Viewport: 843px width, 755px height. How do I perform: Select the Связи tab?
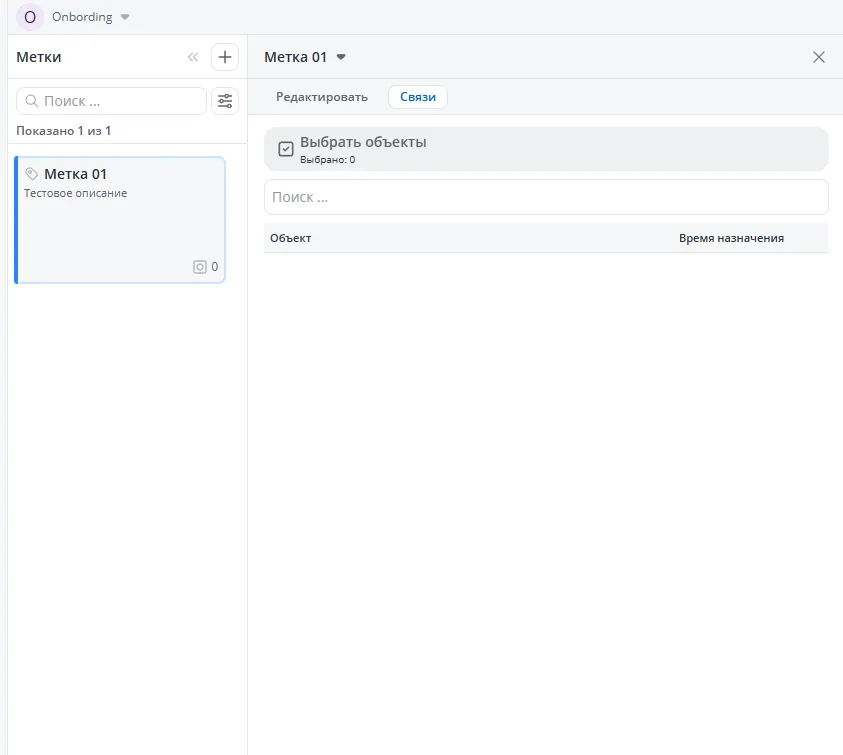pyautogui.click(x=418, y=97)
